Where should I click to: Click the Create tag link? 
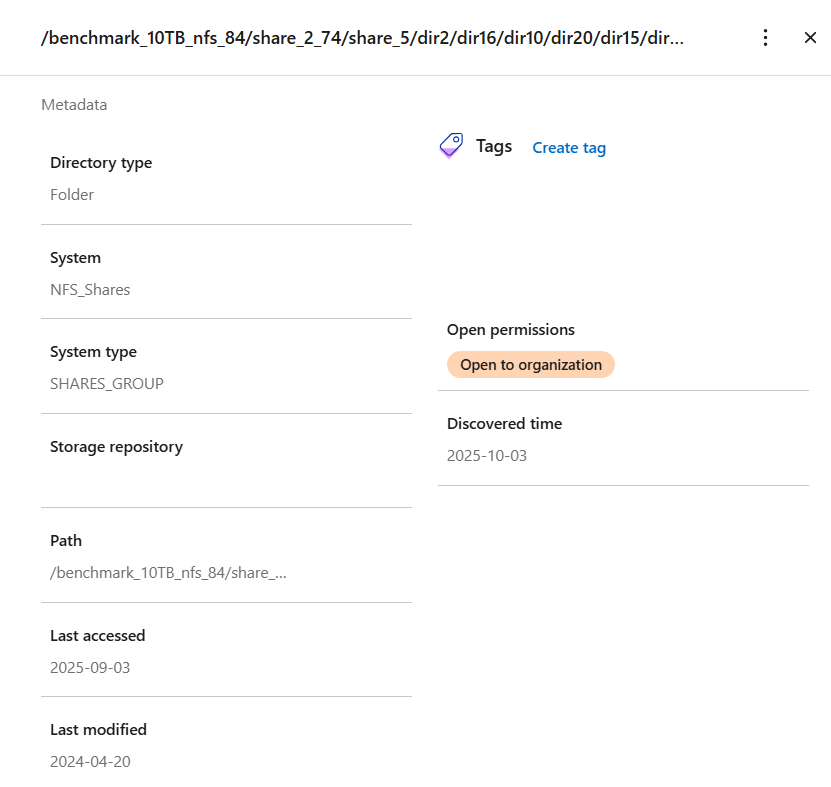click(568, 148)
